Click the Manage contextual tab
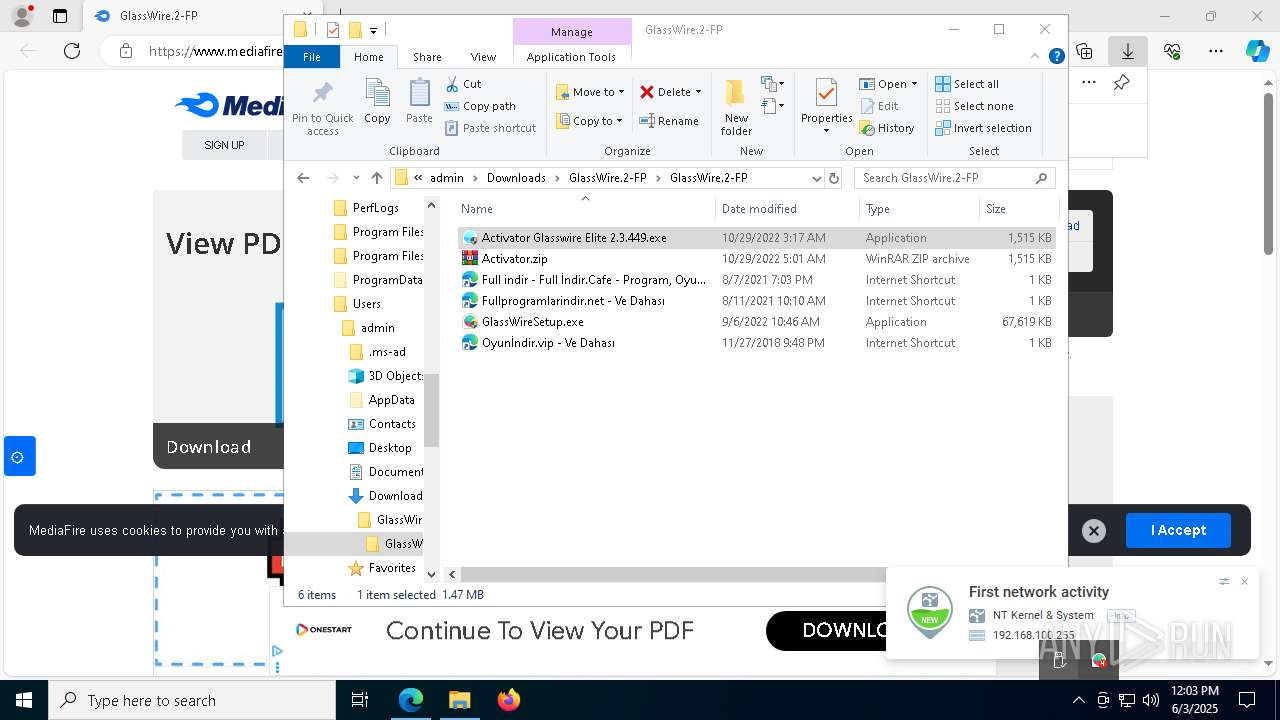Viewport: 1280px width, 720px height. 572,32
